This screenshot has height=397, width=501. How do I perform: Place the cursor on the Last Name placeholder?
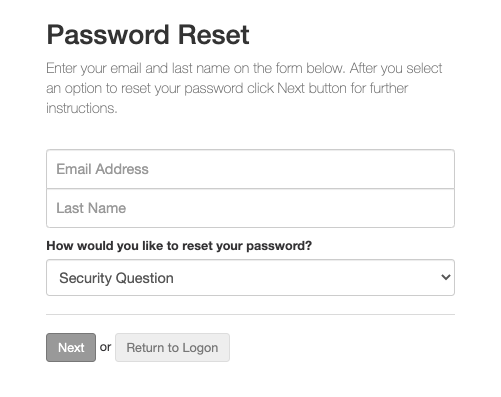(x=91, y=208)
